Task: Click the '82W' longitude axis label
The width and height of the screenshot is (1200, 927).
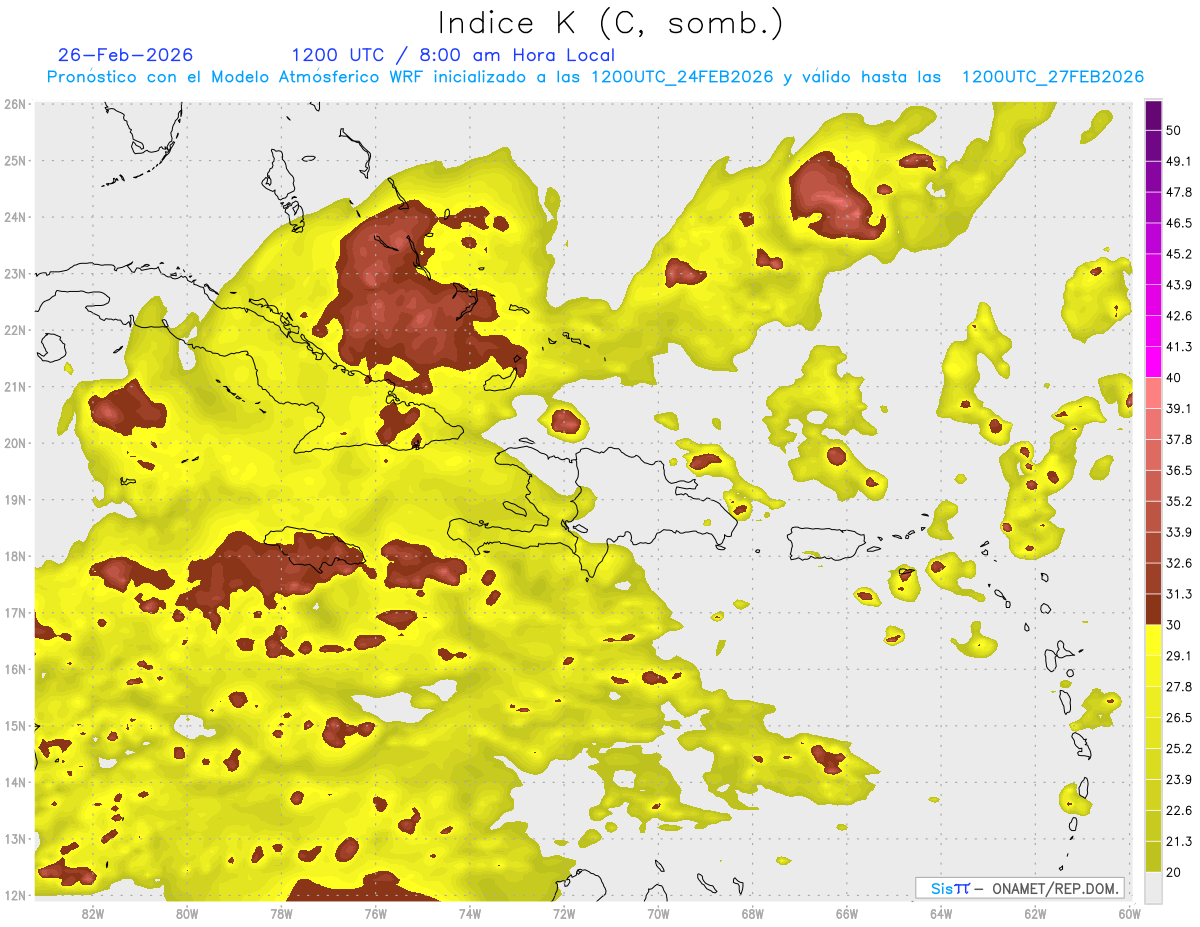Action: (93, 914)
